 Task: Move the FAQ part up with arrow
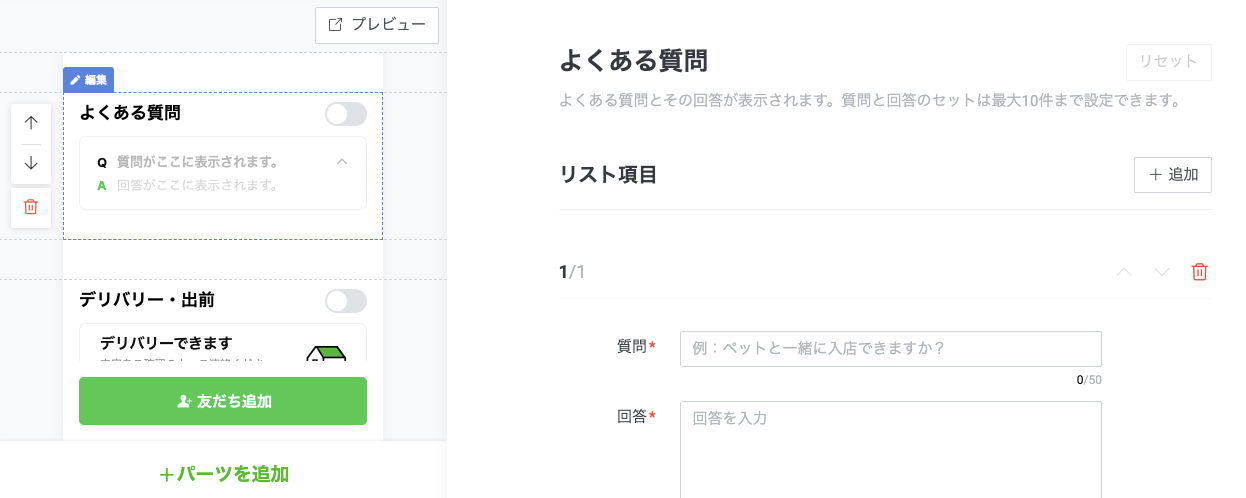tap(31, 123)
